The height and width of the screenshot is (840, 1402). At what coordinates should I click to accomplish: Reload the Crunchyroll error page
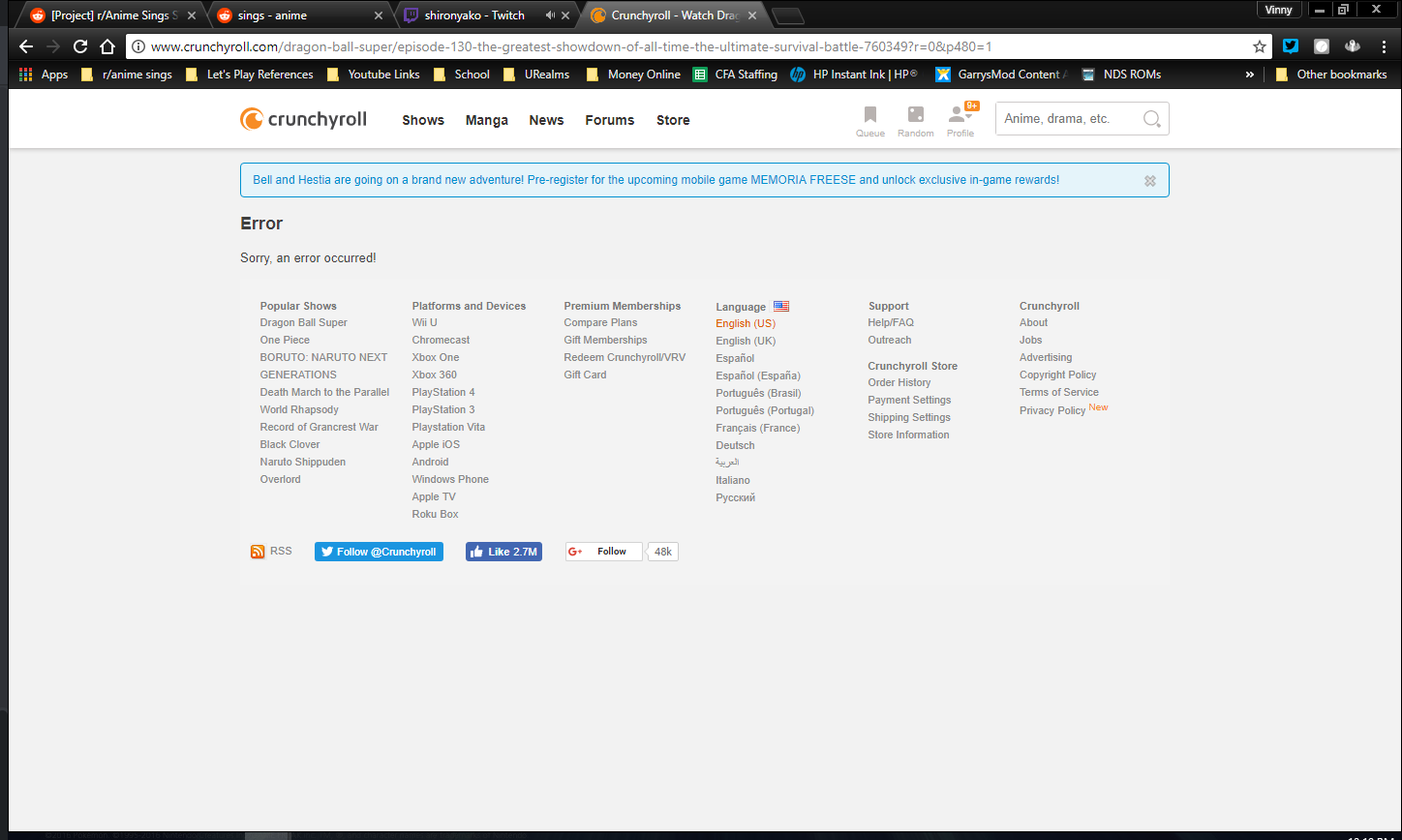point(80,46)
